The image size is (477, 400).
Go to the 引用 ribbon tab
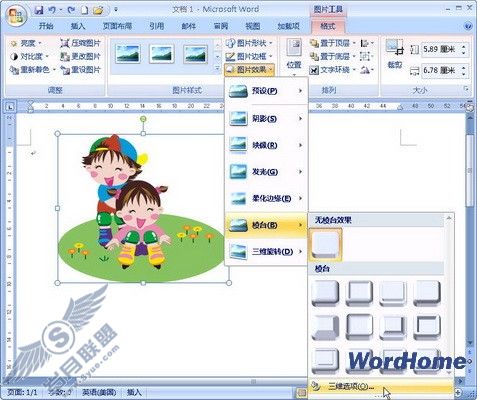157,26
